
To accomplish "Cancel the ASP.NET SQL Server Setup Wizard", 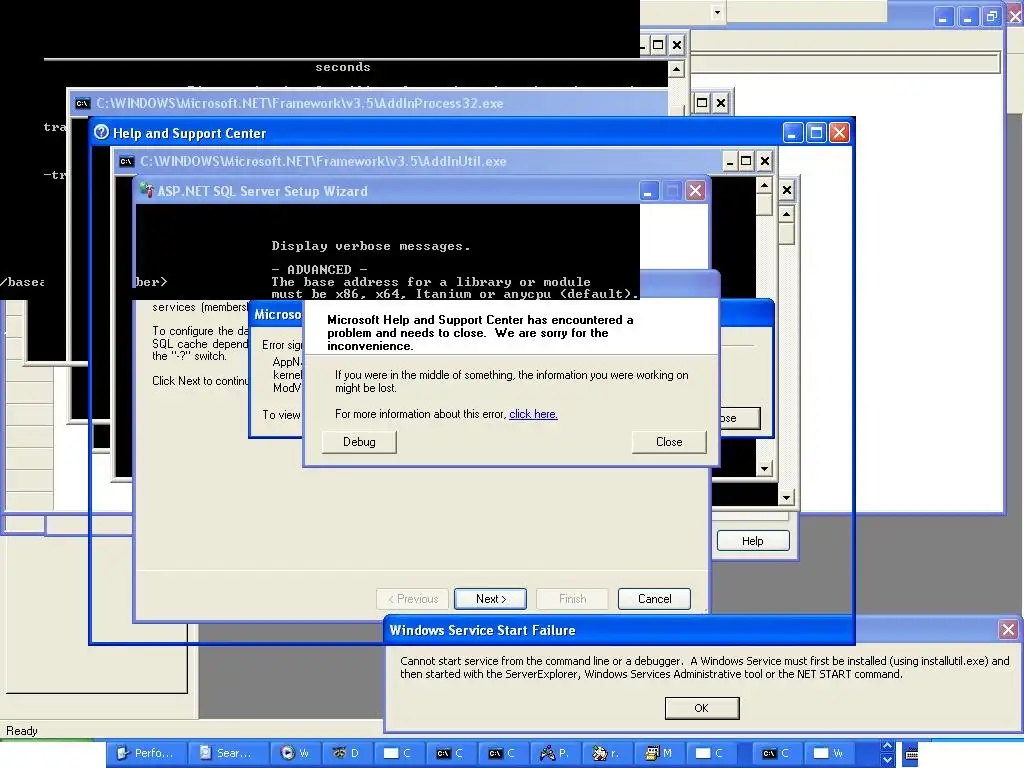I will coord(654,599).
